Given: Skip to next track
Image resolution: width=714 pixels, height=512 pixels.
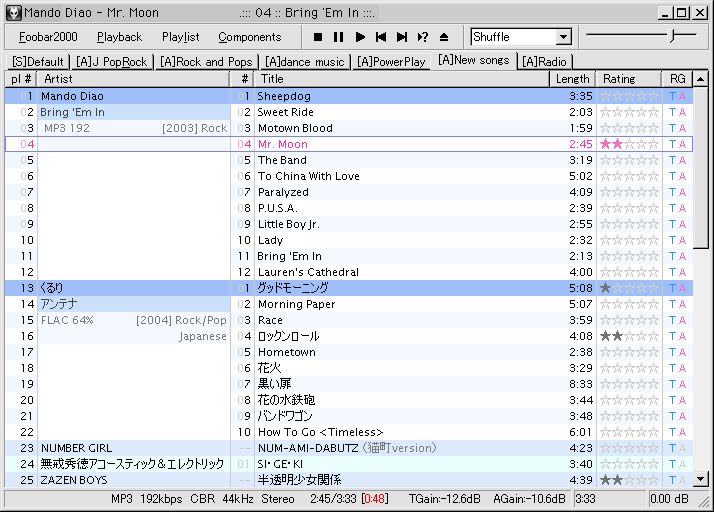Looking at the screenshot, I should (x=402, y=37).
